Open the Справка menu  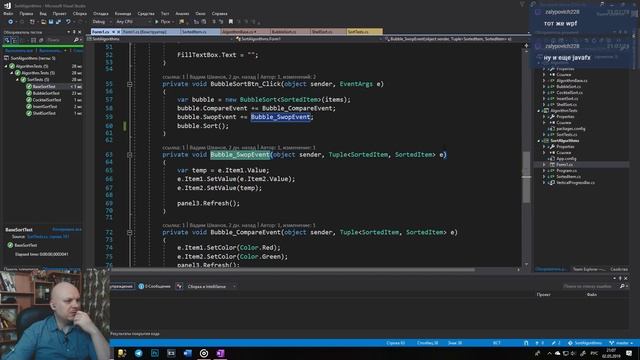(x=220, y=13)
